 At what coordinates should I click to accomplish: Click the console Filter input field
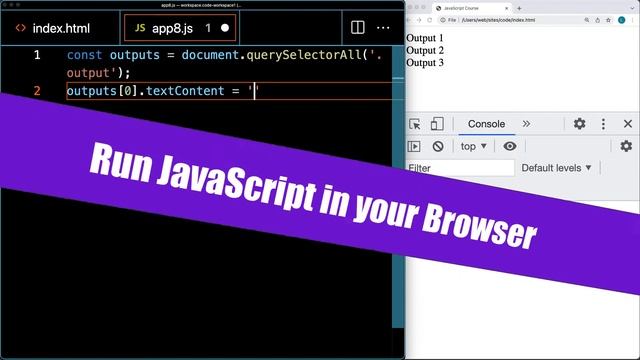[x=460, y=168]
